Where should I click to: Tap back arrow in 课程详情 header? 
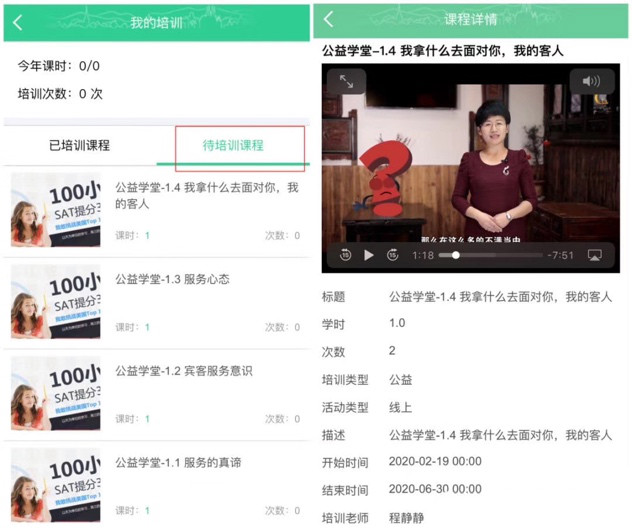[329, 20]
